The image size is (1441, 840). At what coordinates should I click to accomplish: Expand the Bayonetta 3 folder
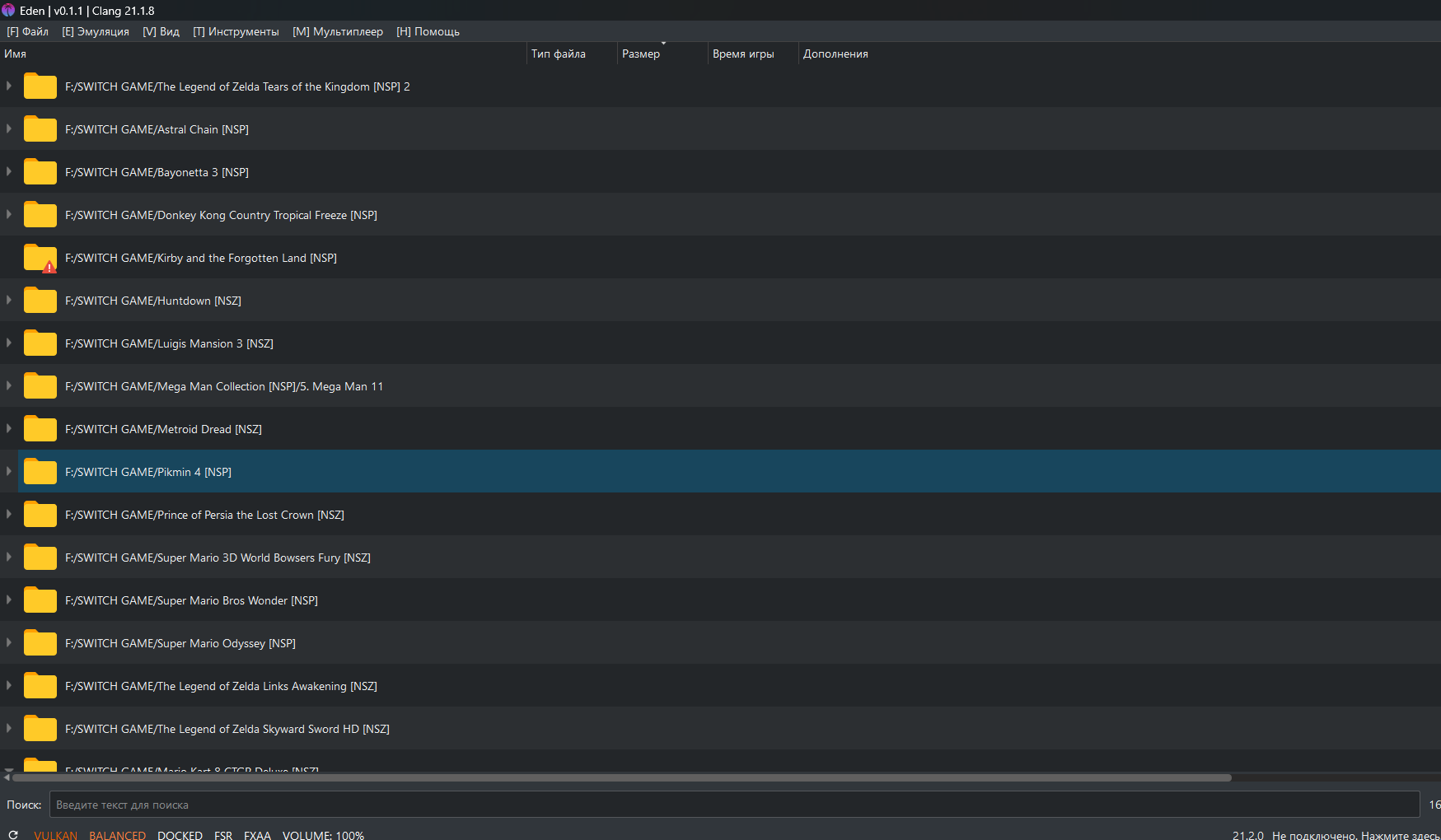coord(9,171)
